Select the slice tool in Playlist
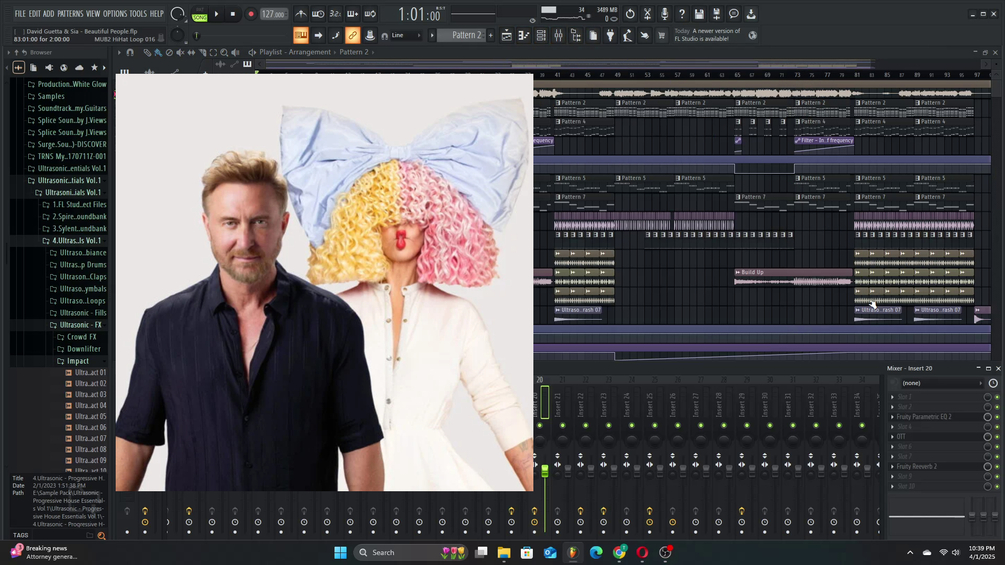This screenshot has height=565, width=1005. point(203,53)
